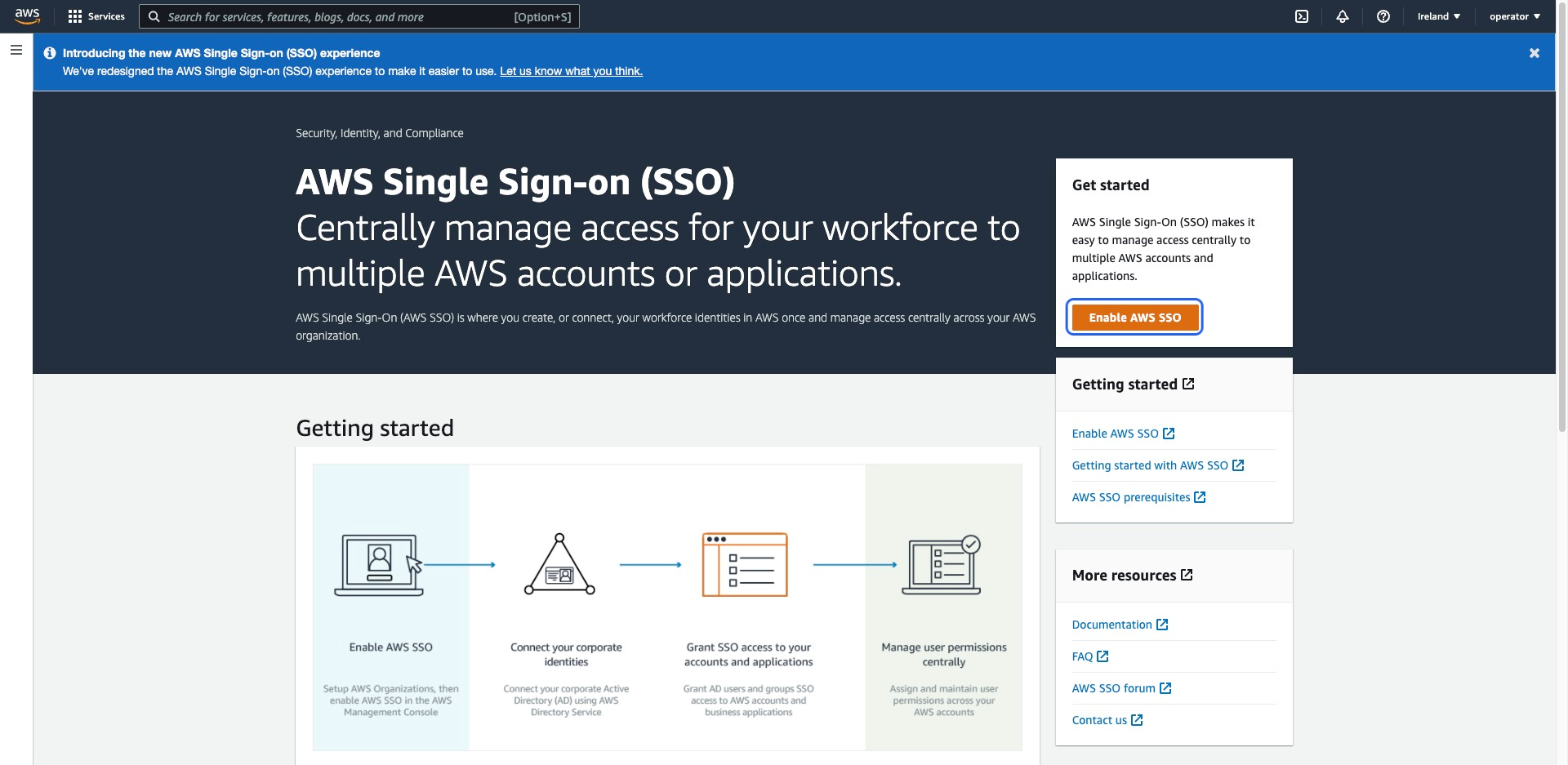
Task: Expand the hamburger side navigation
Action: coord(16,50)
